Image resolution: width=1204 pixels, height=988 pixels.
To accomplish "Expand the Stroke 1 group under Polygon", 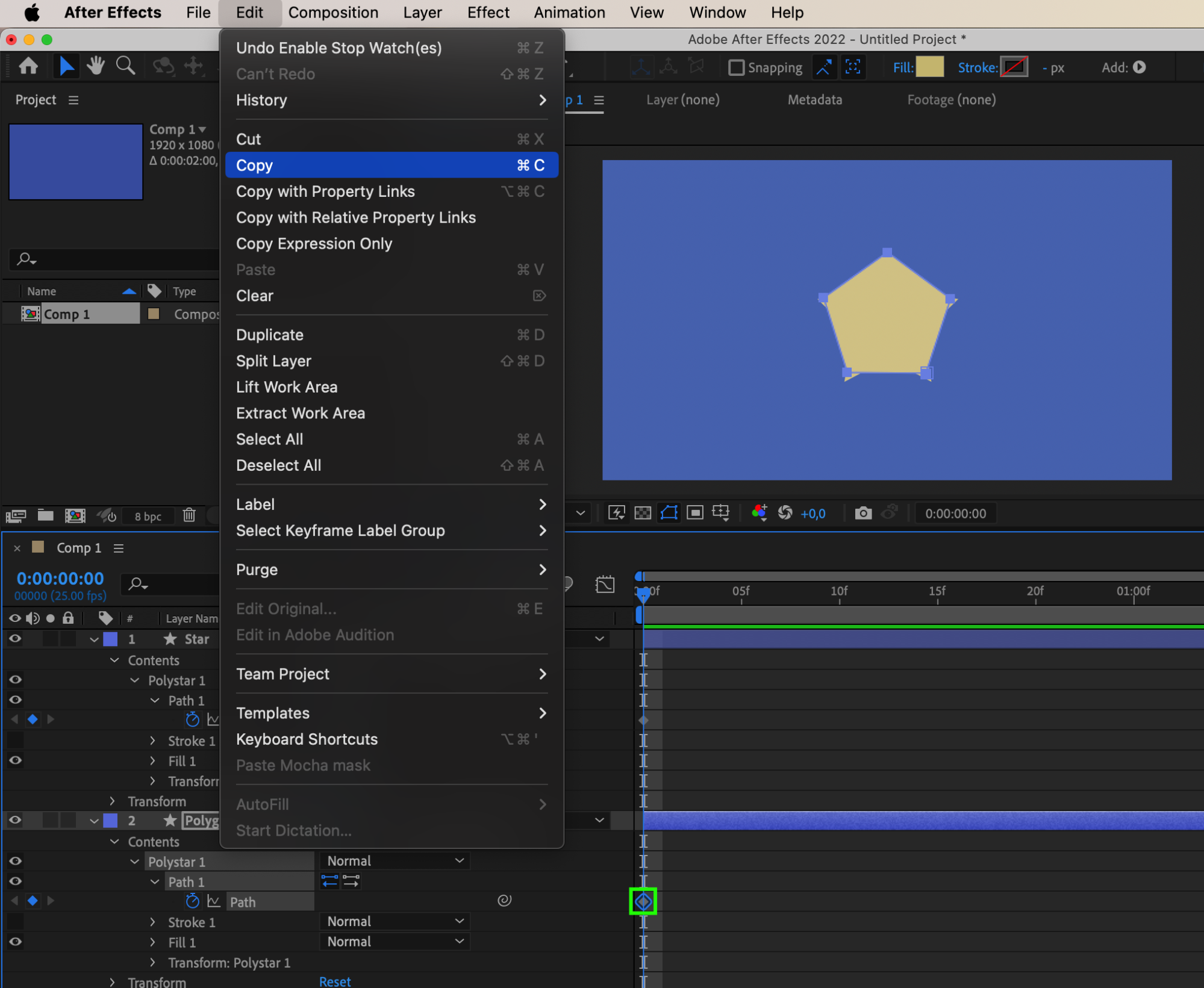I will (x=152, y=922).
